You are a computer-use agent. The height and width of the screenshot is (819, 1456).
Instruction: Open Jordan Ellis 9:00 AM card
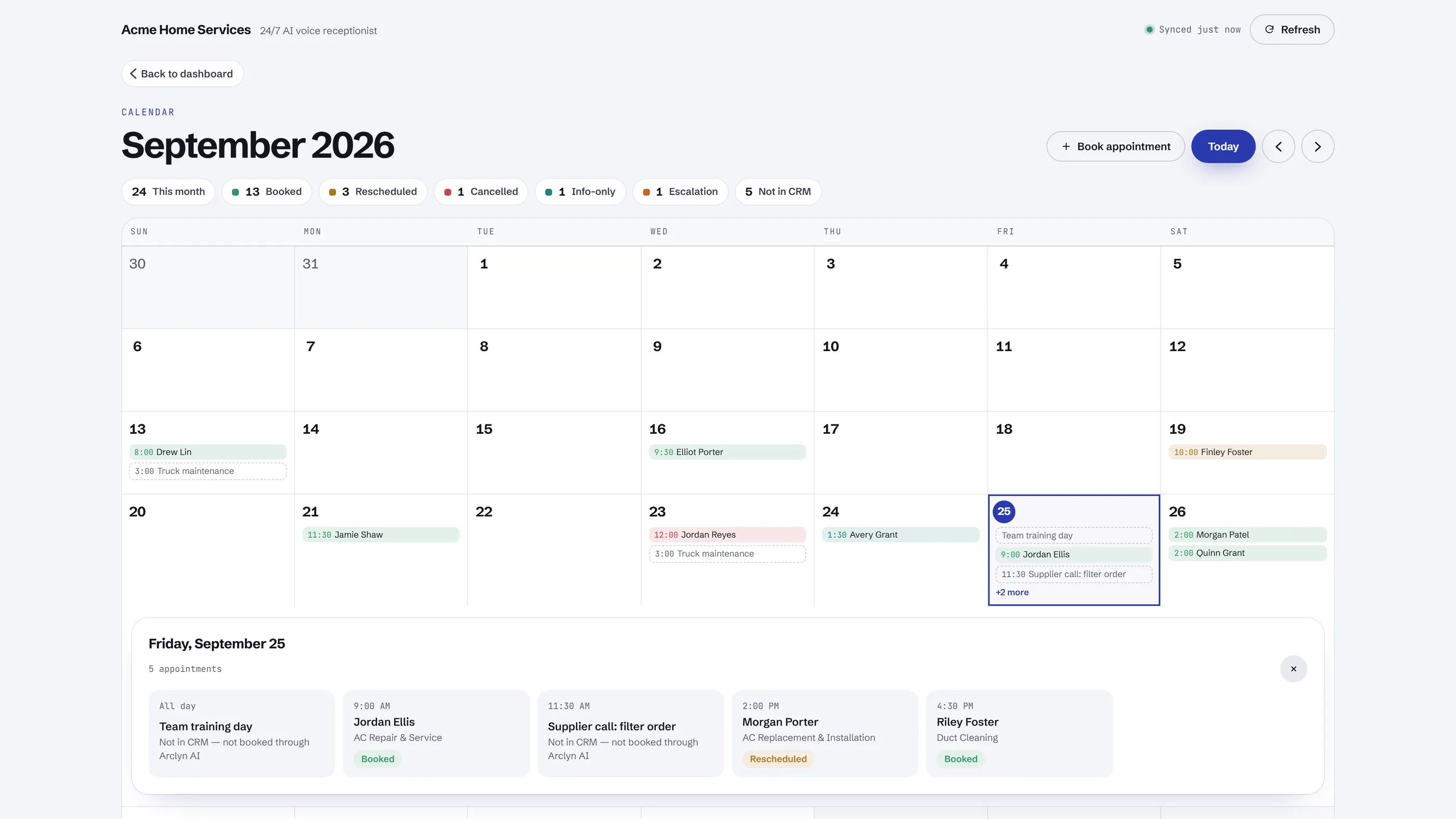click(x=436, y=734)
